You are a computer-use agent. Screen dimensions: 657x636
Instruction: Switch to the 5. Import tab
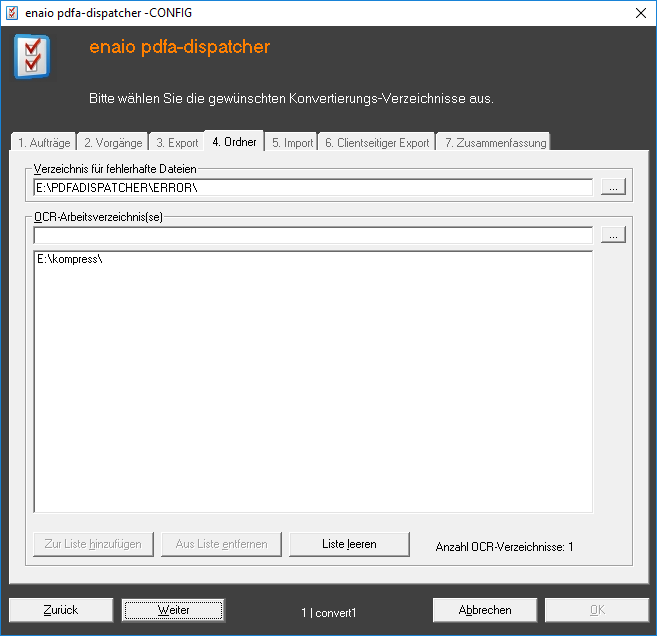point(292,143)
